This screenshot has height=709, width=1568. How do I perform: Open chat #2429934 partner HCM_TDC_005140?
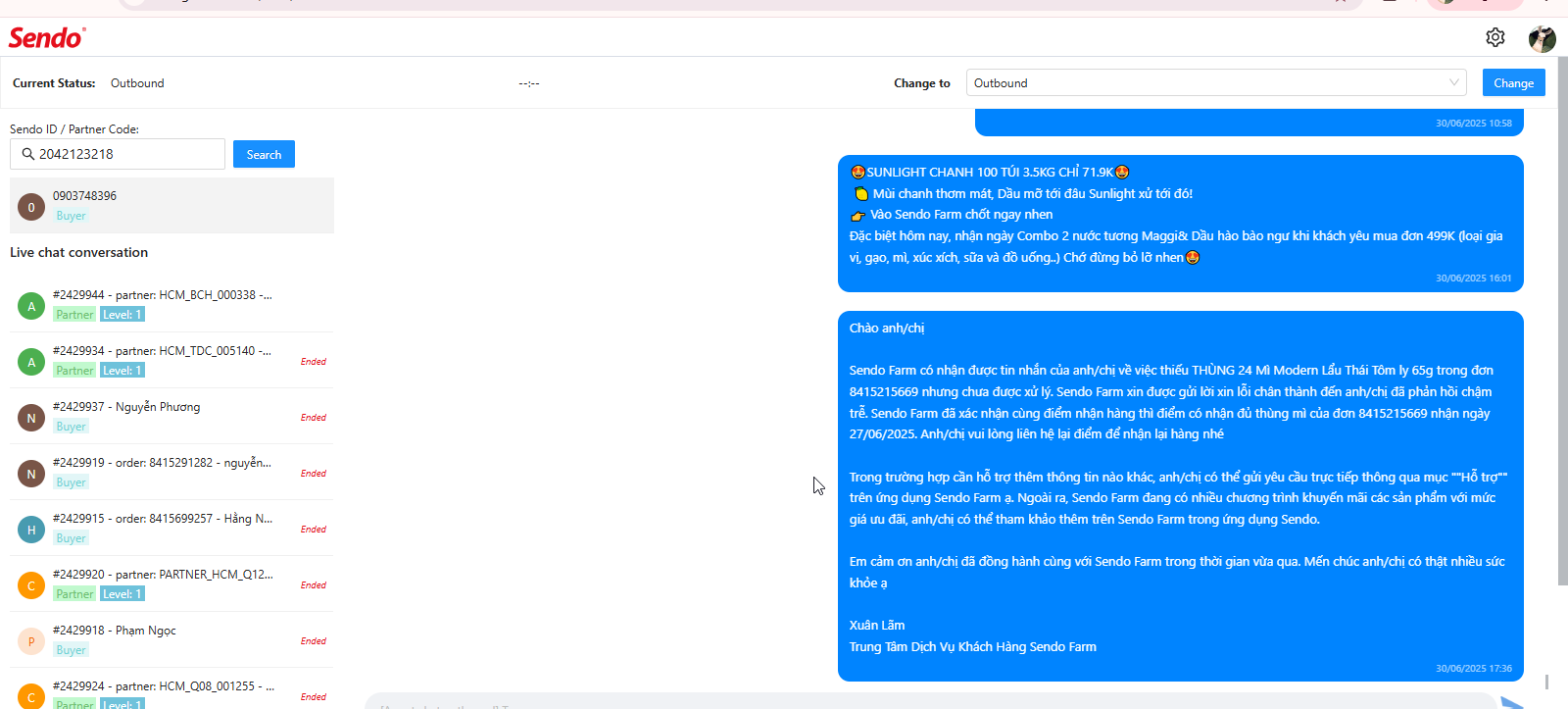(x=171, y=361)
